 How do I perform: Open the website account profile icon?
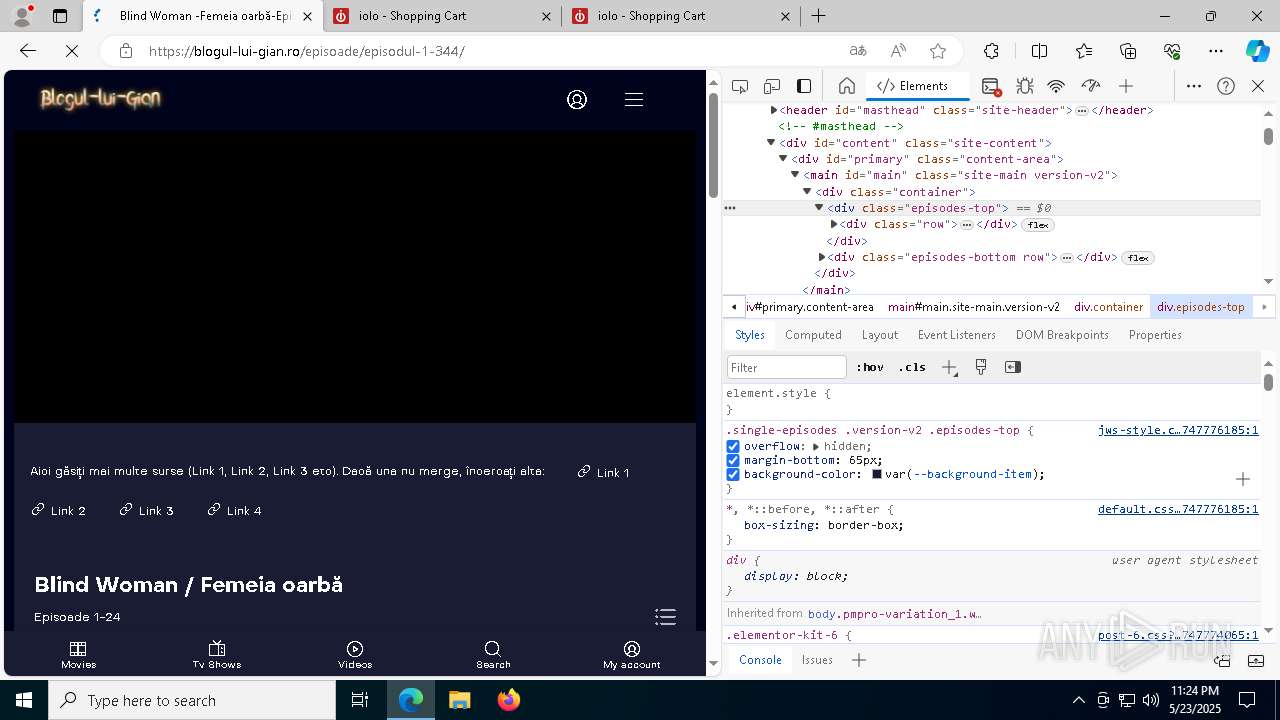(x=577, y=99)
